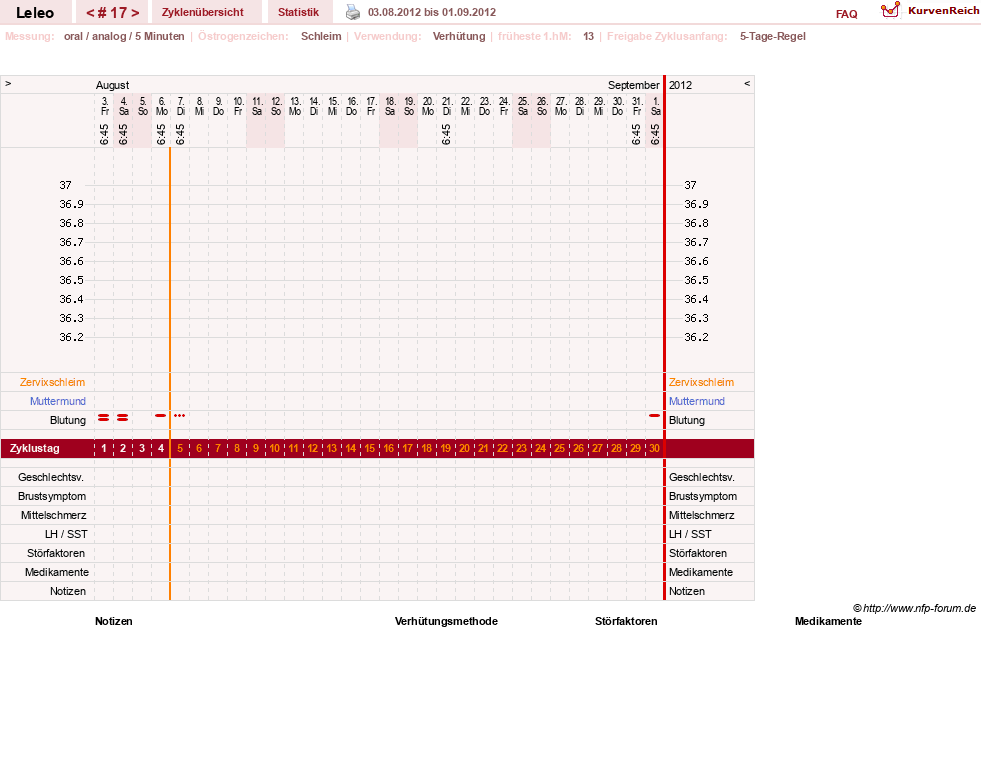Click spotting dots on cycle day 5

(180, 415)
